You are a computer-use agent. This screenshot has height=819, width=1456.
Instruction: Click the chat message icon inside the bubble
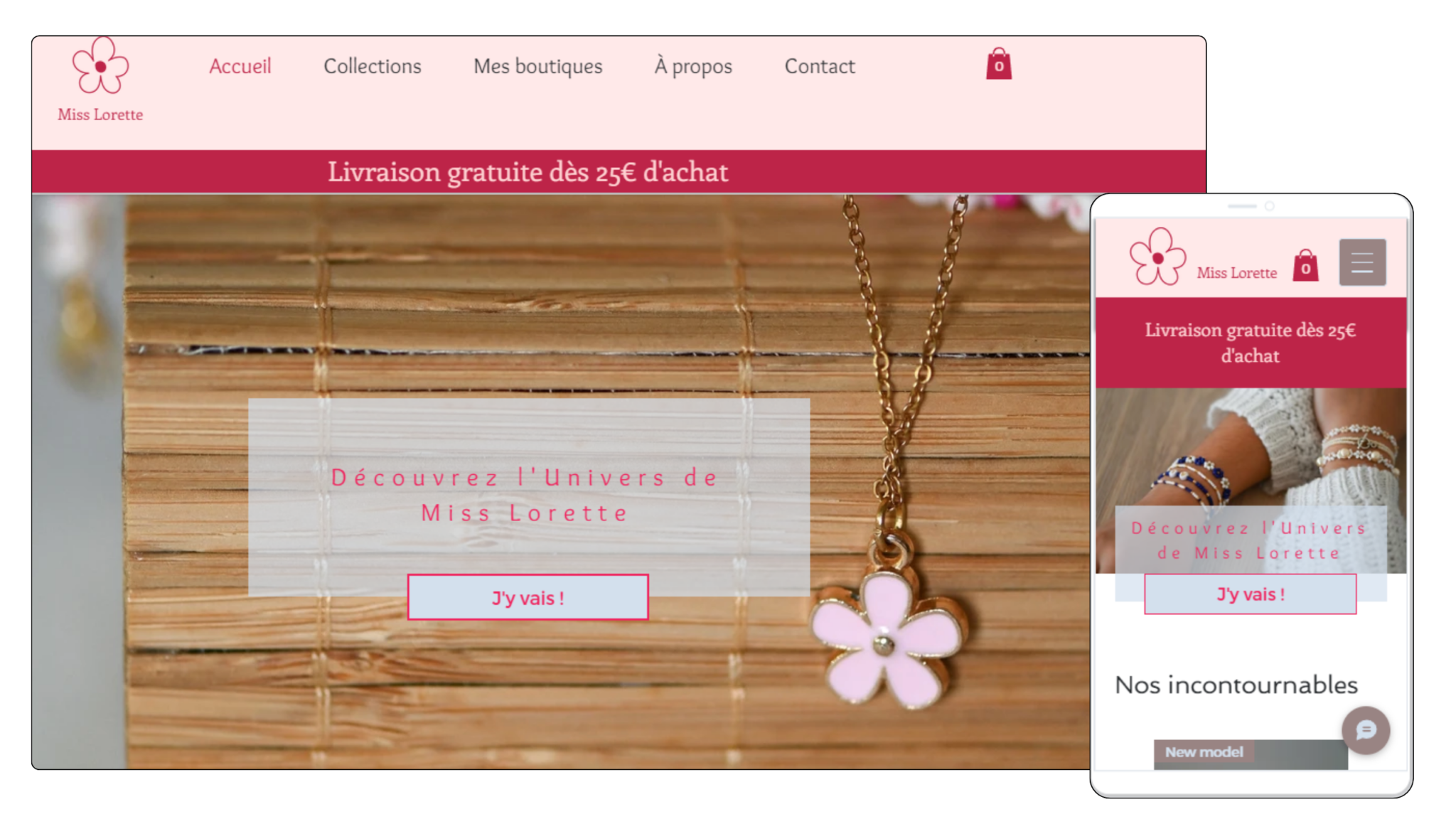[1365, 731]
